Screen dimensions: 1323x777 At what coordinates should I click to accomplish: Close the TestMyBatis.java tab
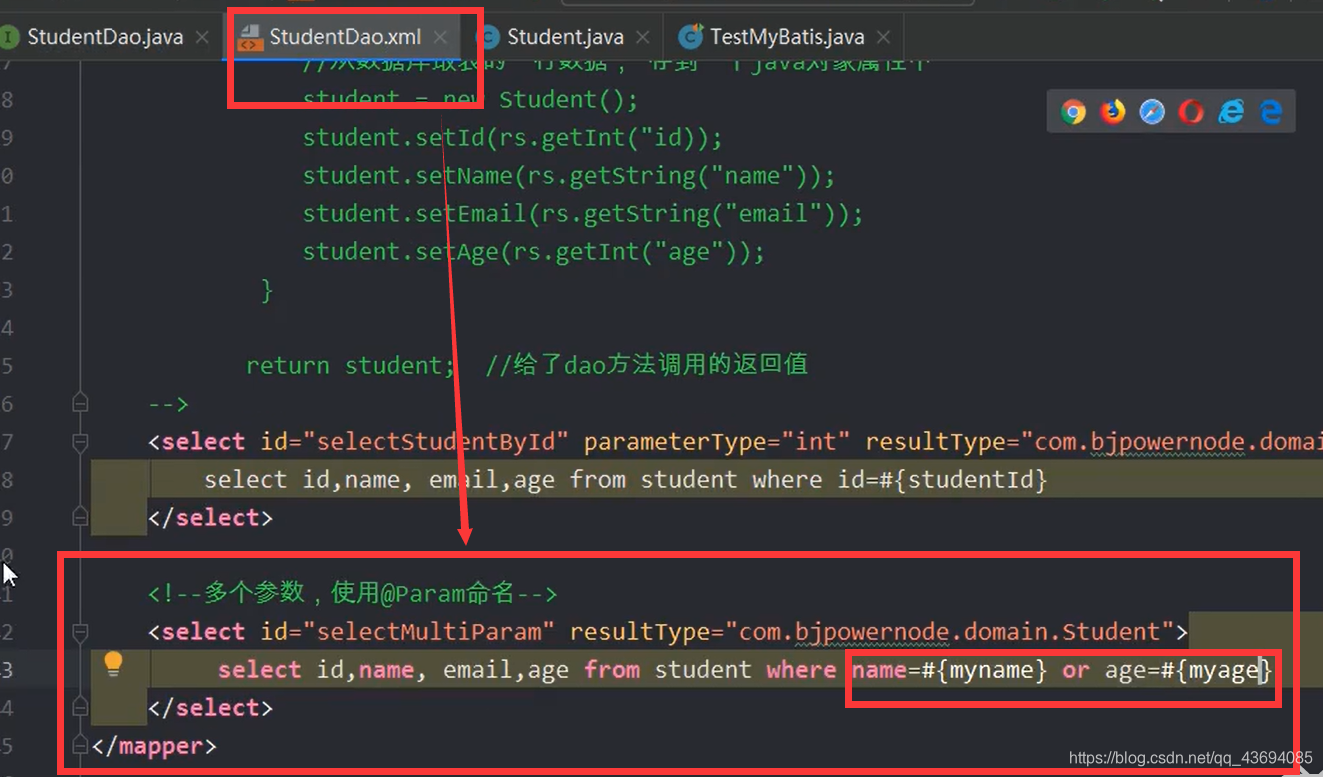click(883, 38)
